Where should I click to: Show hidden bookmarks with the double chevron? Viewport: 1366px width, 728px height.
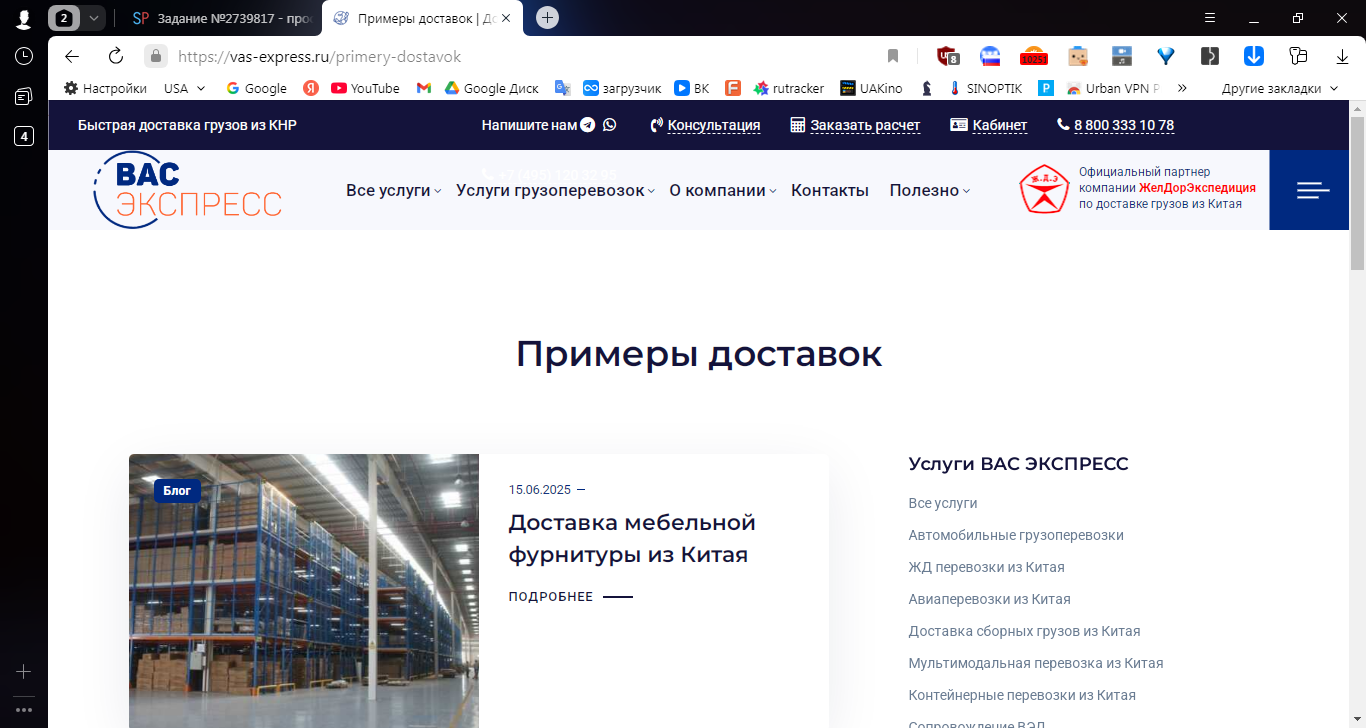coord(1182,88)
